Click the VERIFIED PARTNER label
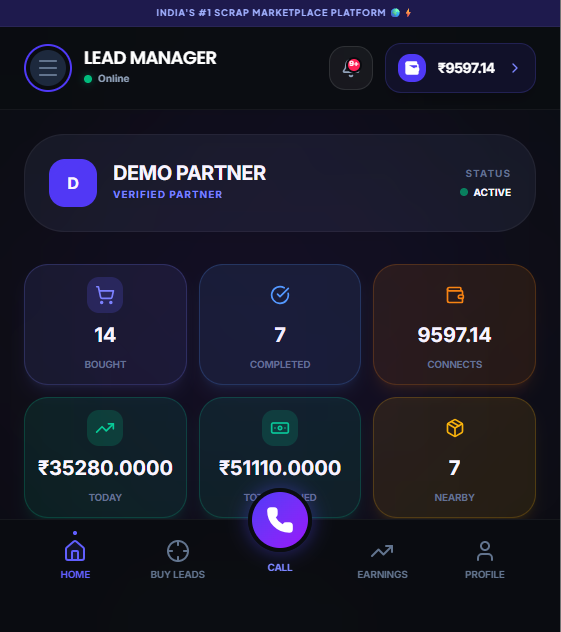The image size is (561, 632). coord(168,195)
